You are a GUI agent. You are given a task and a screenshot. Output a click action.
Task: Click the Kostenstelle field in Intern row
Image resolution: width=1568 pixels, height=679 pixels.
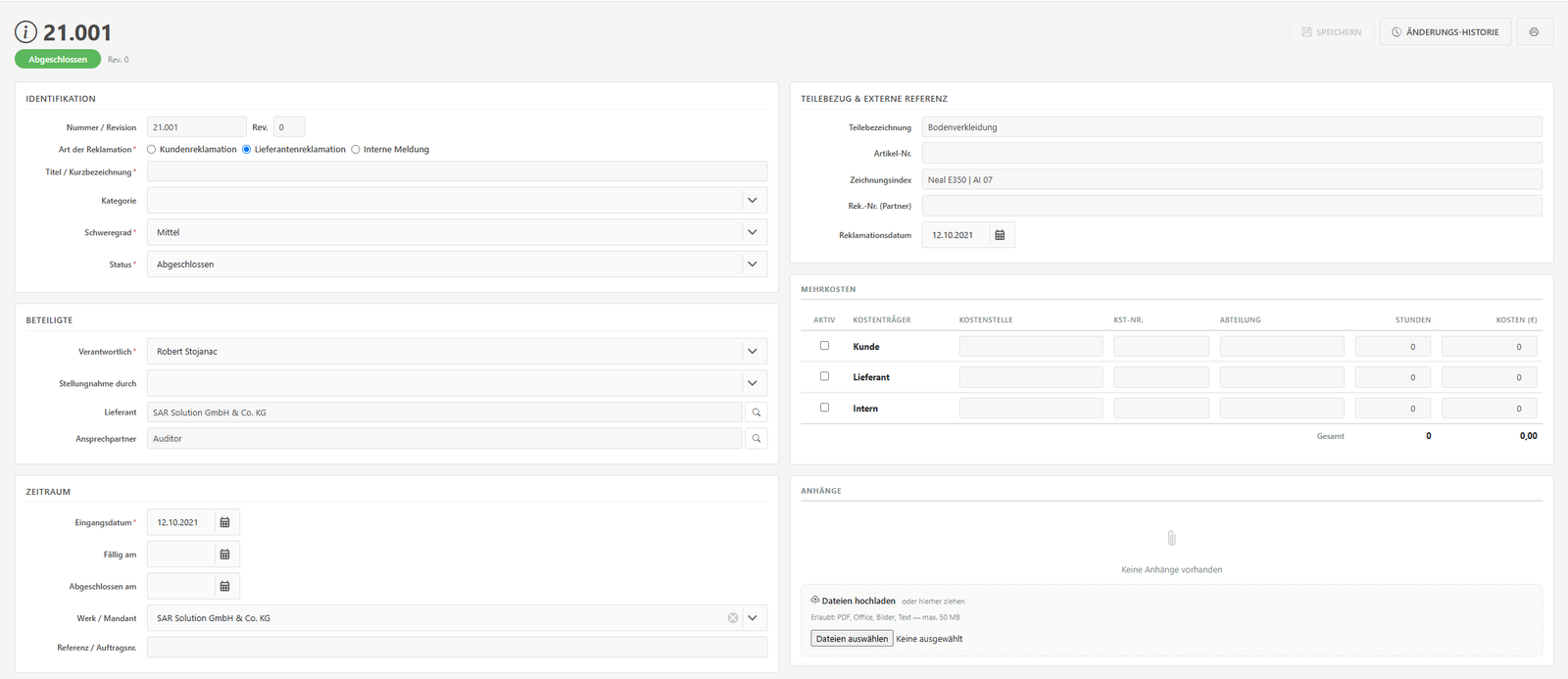1031,409
